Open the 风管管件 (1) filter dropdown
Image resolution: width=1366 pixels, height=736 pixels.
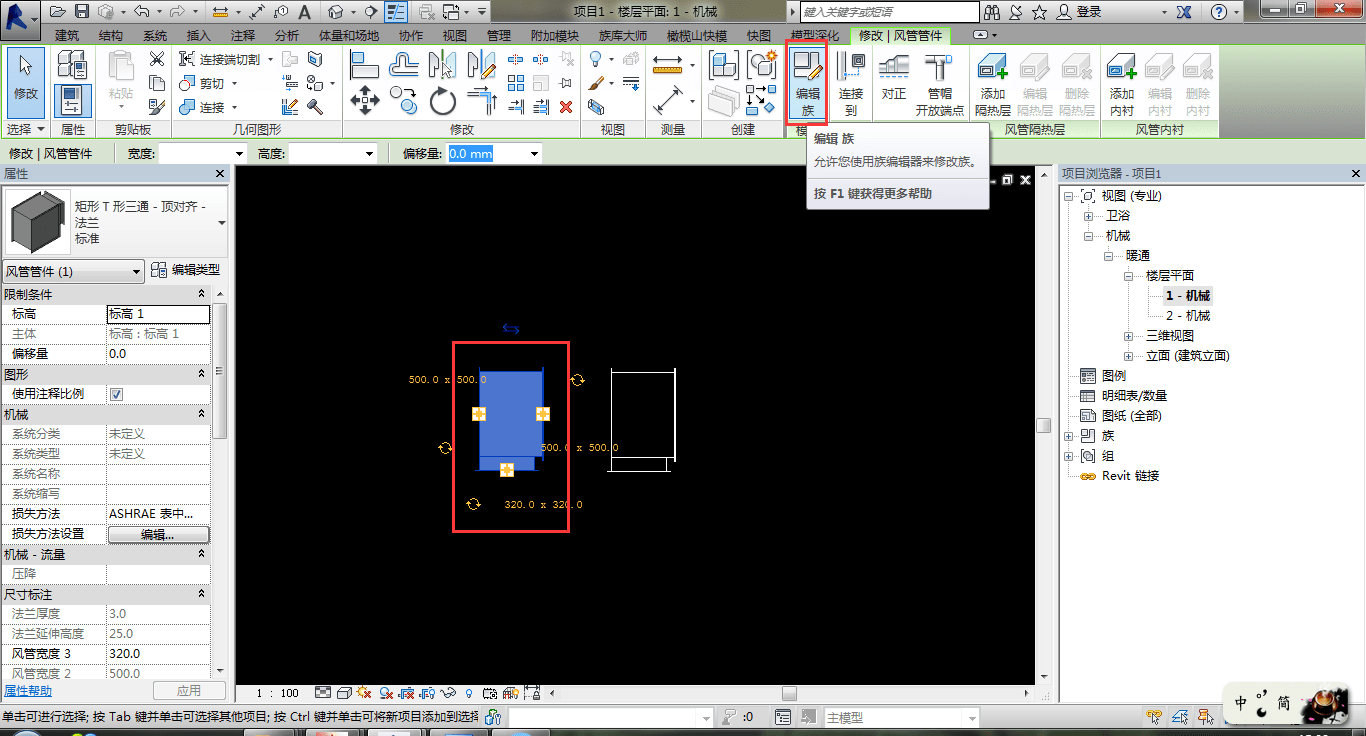[x=137, y=271]
